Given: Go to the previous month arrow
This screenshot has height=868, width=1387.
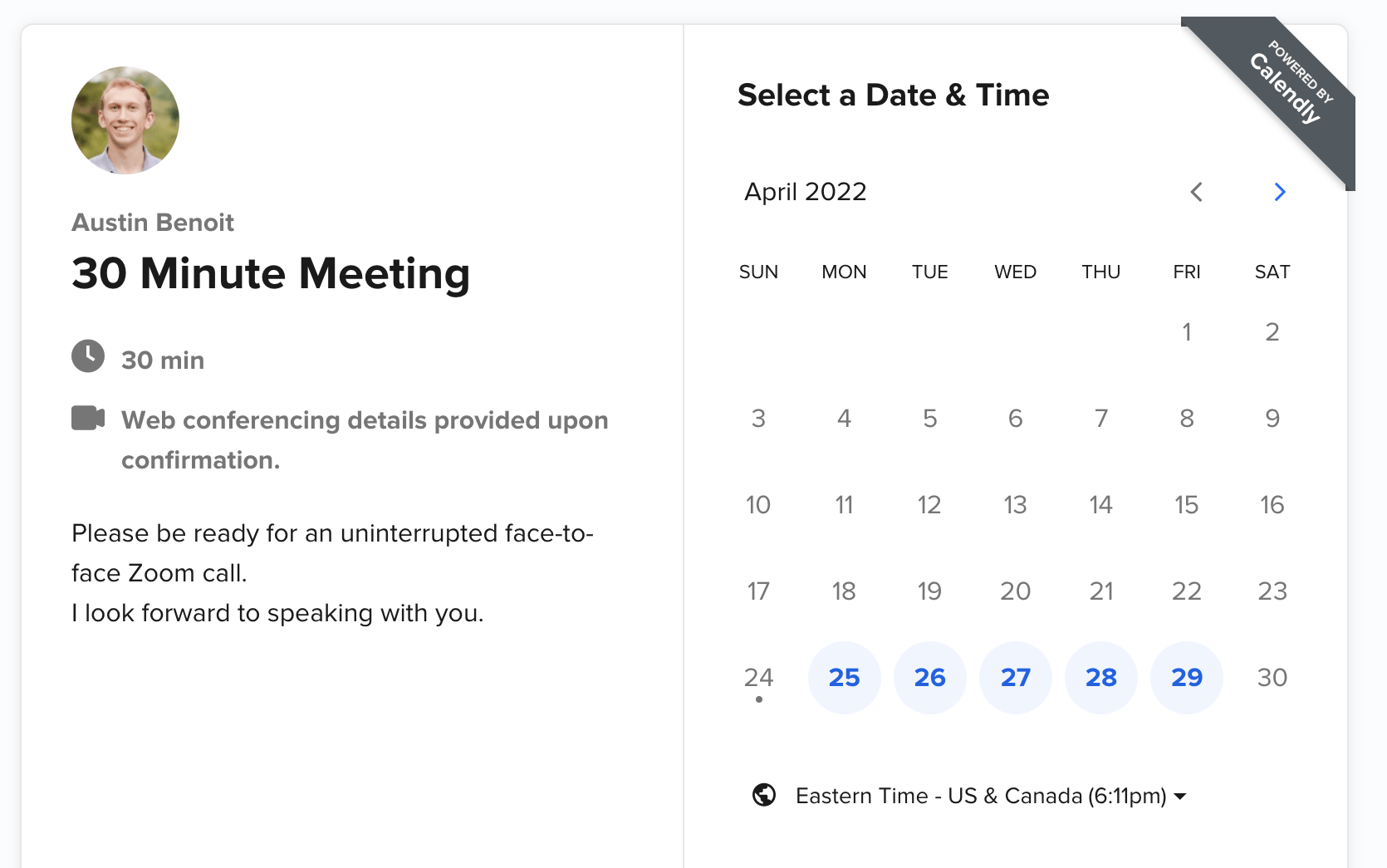Looking at the screenshot, I should coord(1196,193).
